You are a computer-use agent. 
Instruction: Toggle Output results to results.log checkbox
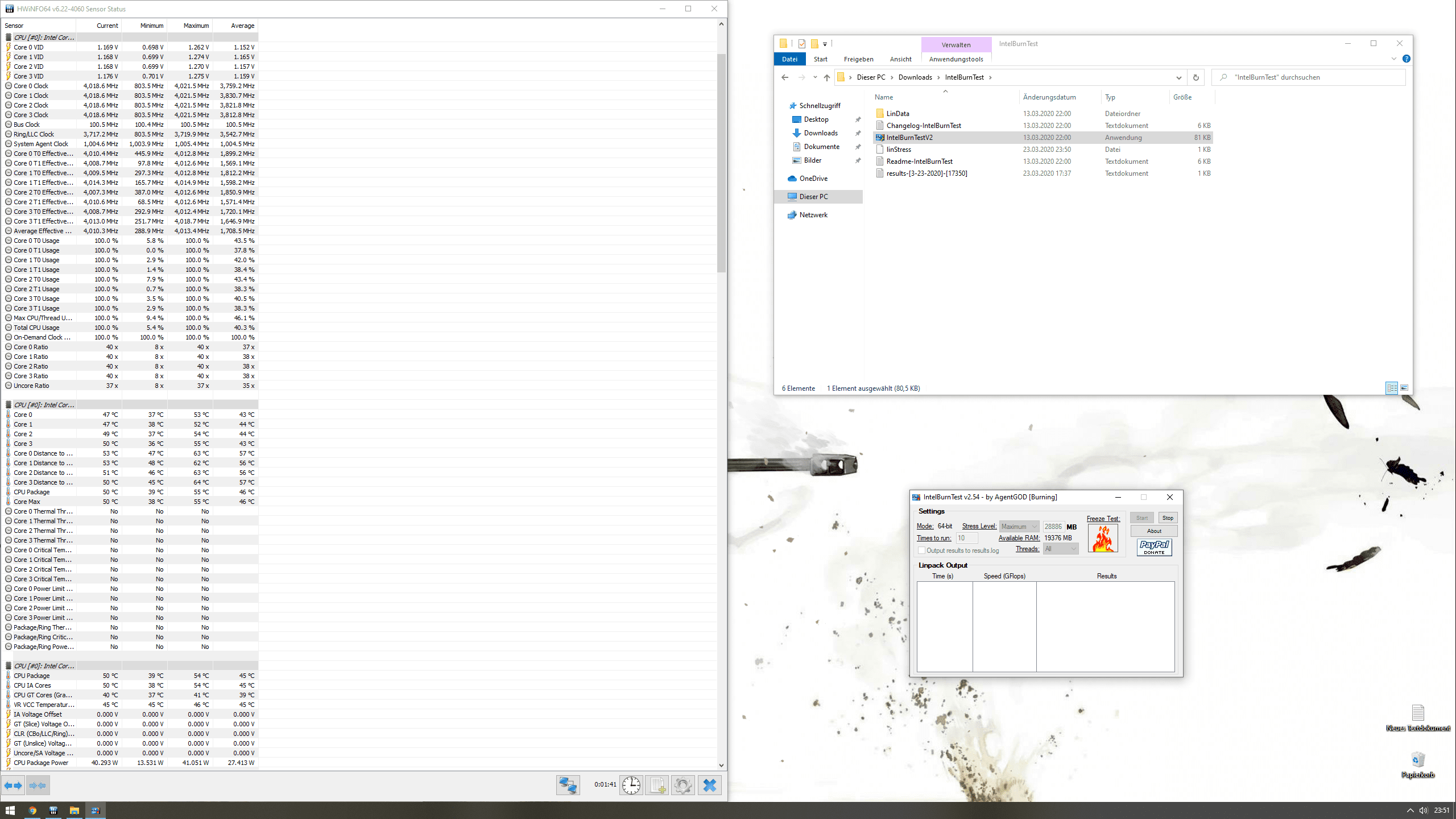tap(921, 551)
